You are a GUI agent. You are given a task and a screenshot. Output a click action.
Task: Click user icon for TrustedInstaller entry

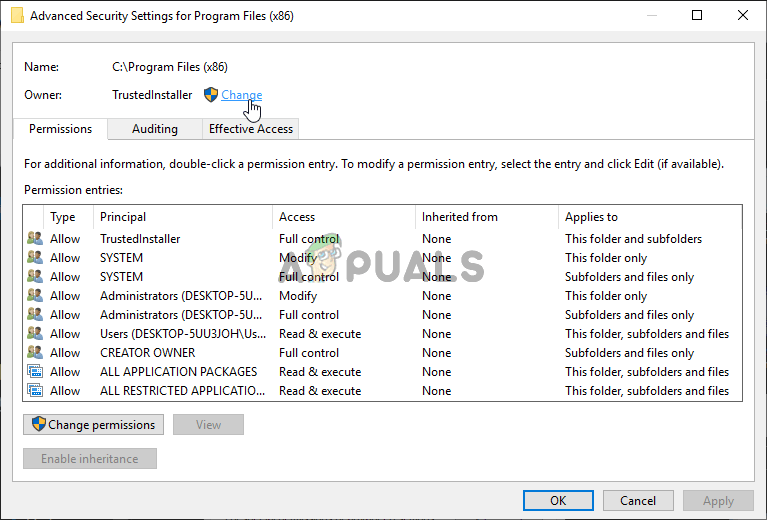(35, 239)
